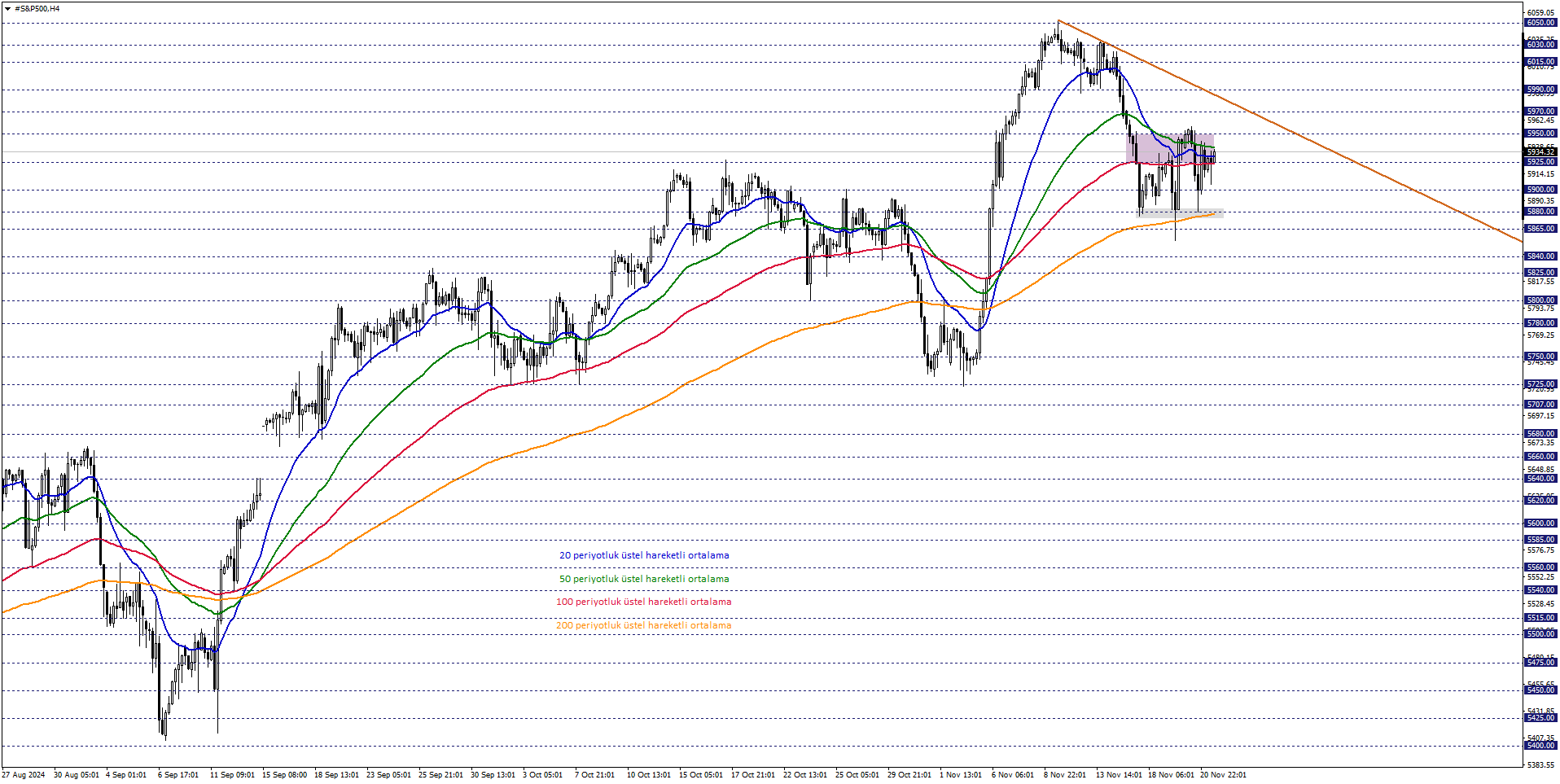Select the 5560.00 level price label

[x=1540, y=567]
